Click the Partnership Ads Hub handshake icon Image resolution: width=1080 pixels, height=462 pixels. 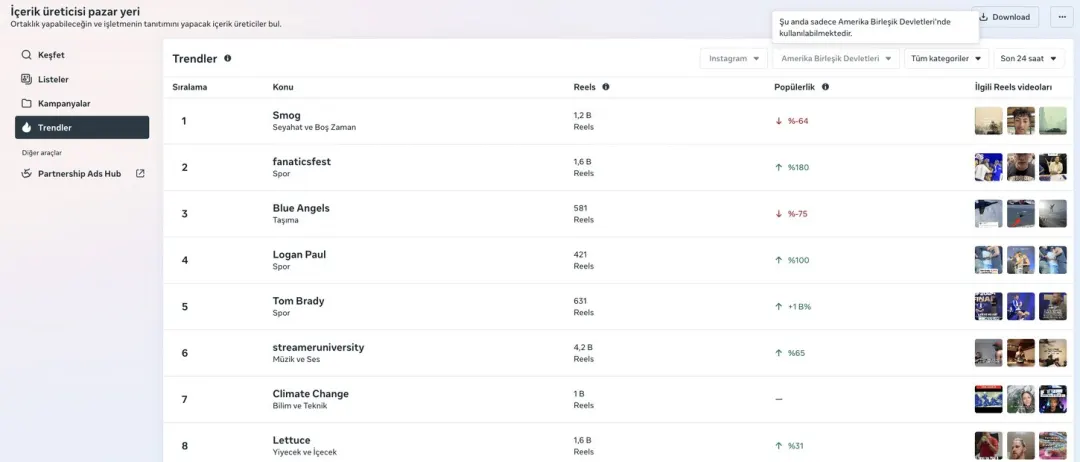pos(26,174)
